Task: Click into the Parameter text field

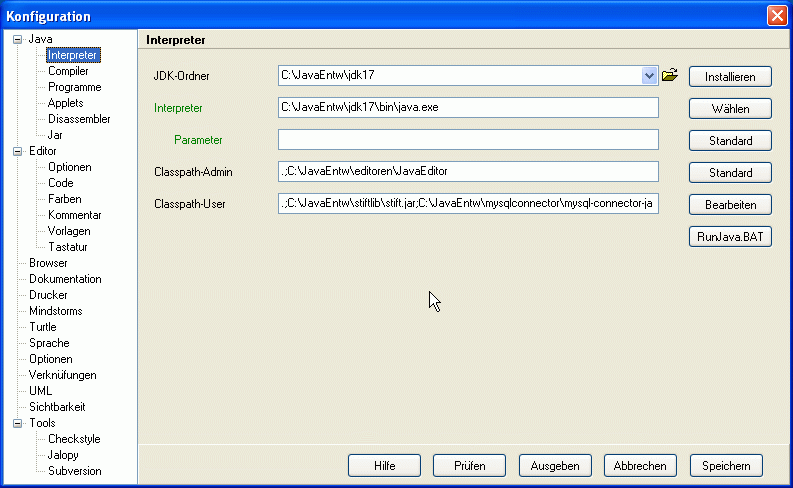Action: pyautogui.click(x=467, y=140)
